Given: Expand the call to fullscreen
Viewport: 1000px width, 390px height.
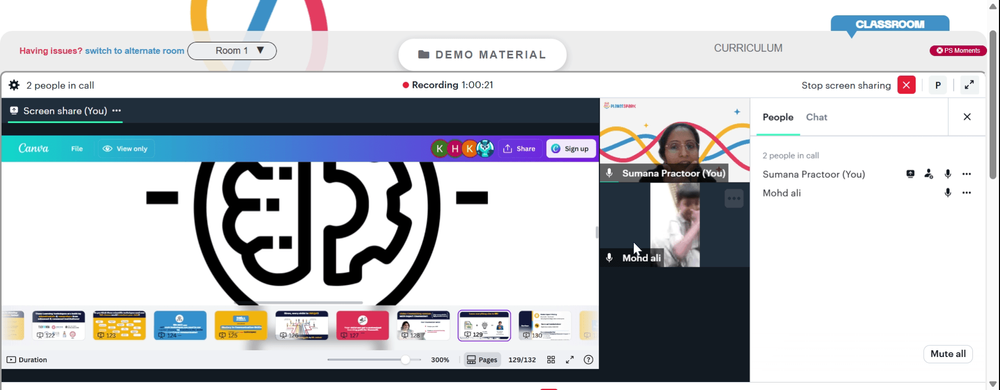Looking at the screenshot, I should point(969,85).
